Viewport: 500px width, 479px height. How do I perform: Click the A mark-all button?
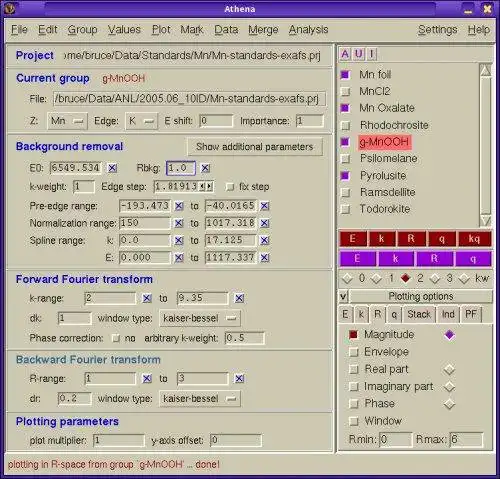pyautogui.click(x=345, y=54)
